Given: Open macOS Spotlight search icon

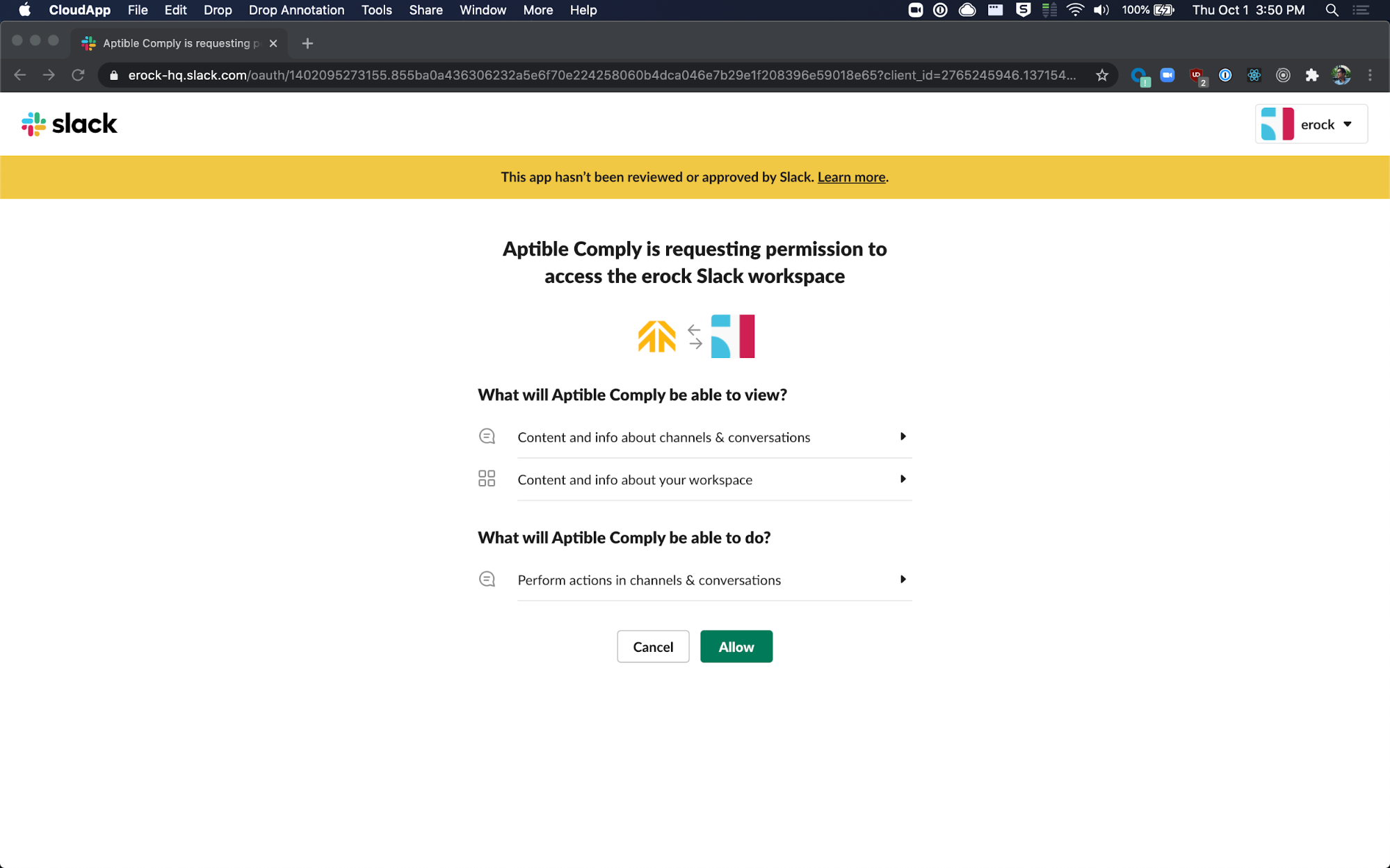Looking at the screenshot, I should coord(1332,10).
